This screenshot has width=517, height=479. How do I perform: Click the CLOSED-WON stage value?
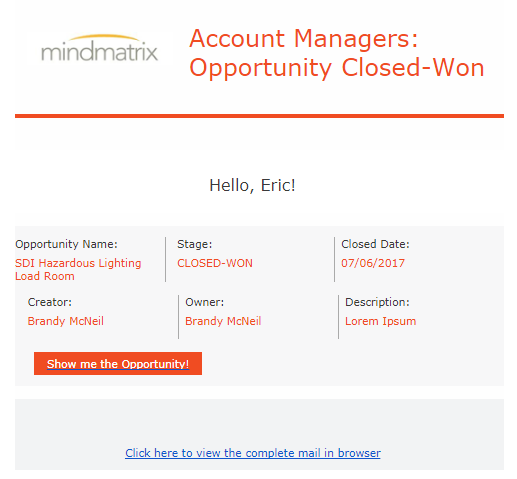(x=215, y=263)
